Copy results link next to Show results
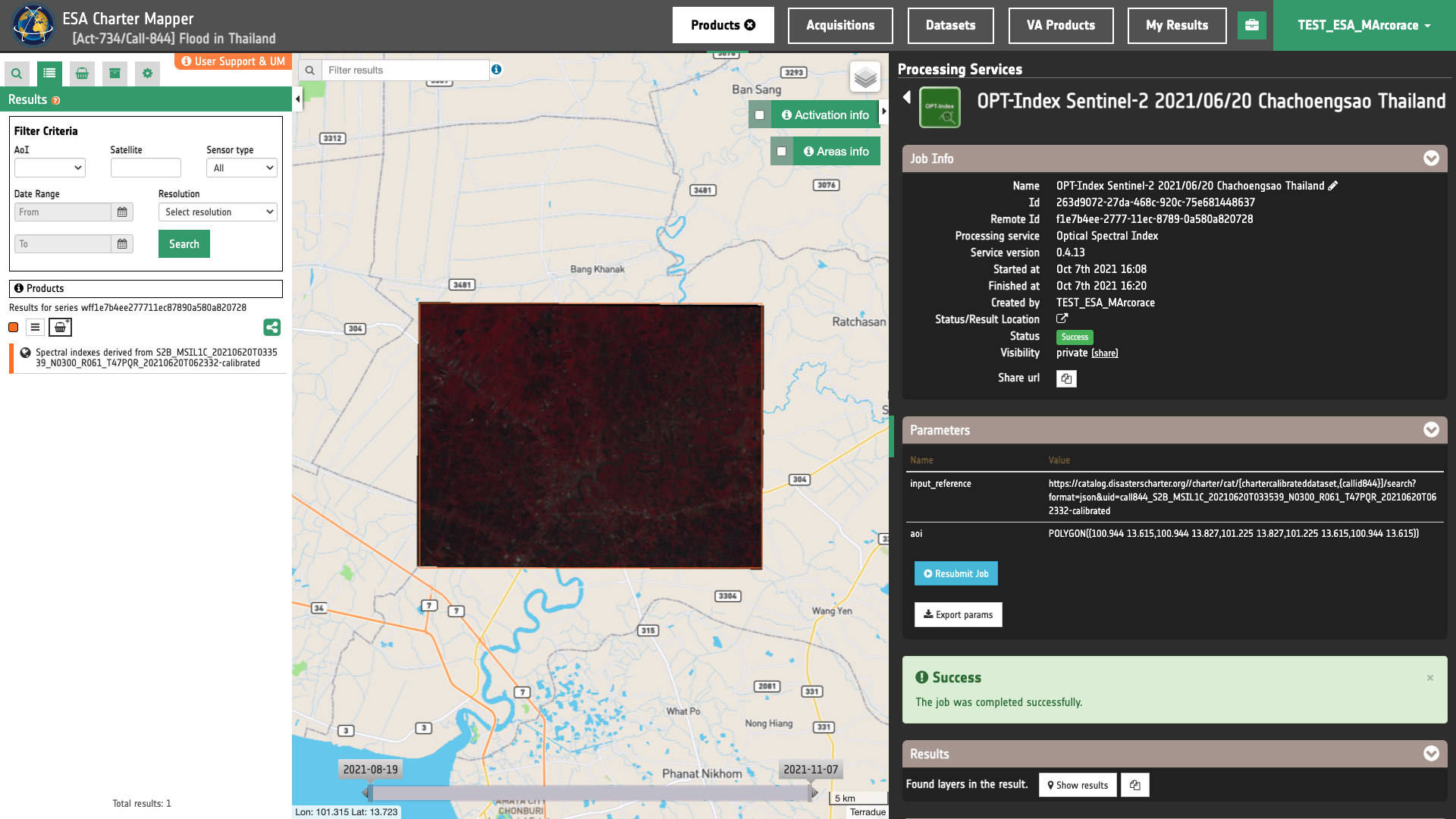1456x819 pixels. tap(1135, 786)
